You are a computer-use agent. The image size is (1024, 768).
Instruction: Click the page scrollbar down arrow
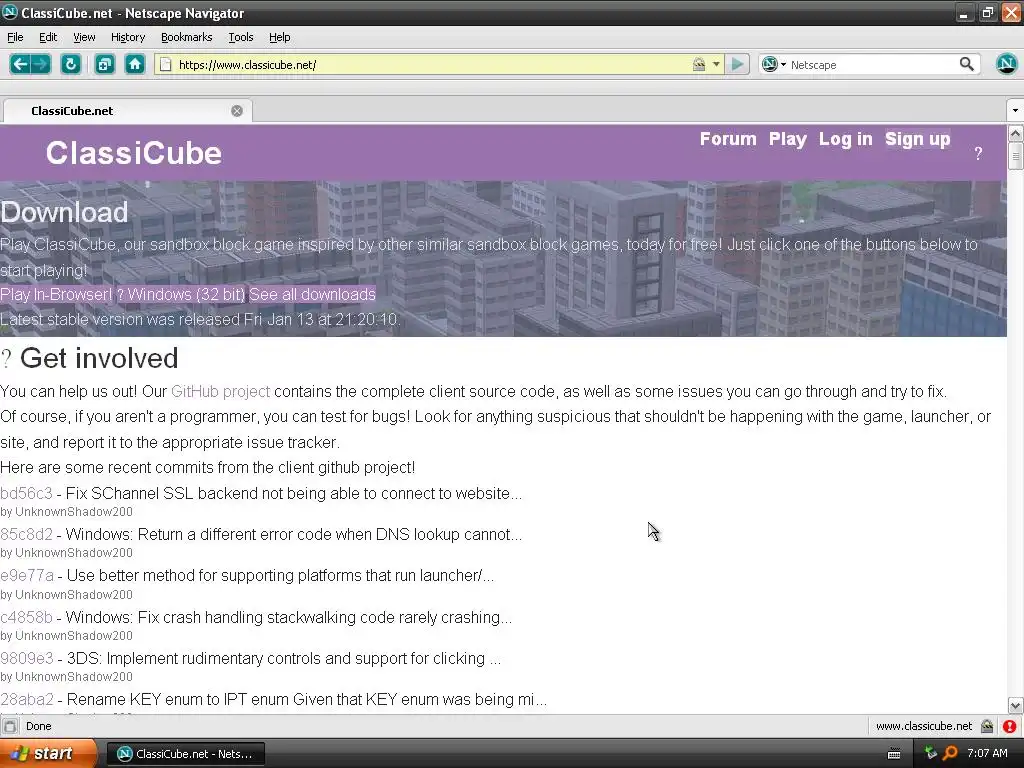(x=1016, y=705)
